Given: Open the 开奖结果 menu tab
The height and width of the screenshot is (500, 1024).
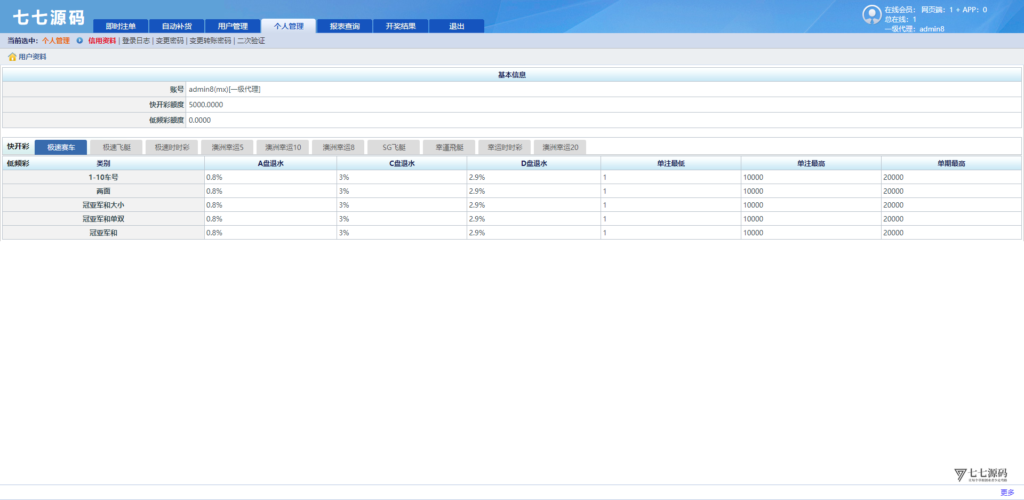Looking at the screenshot, I should 400,26.
